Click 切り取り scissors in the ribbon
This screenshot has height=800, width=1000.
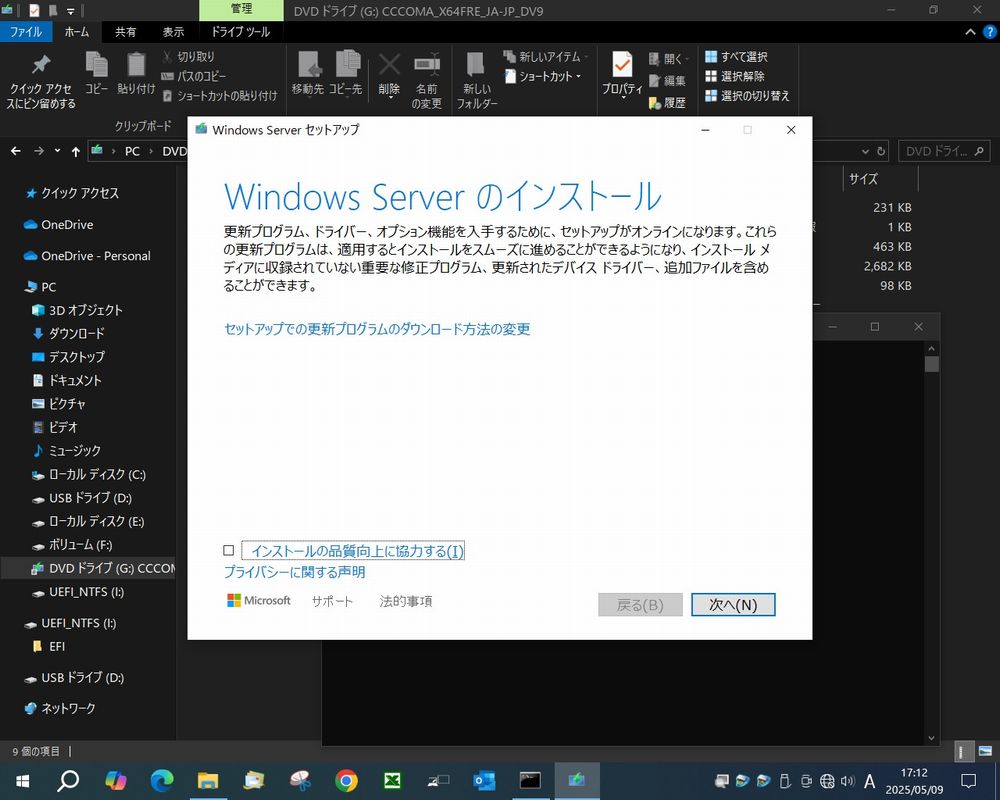(189, 57)
